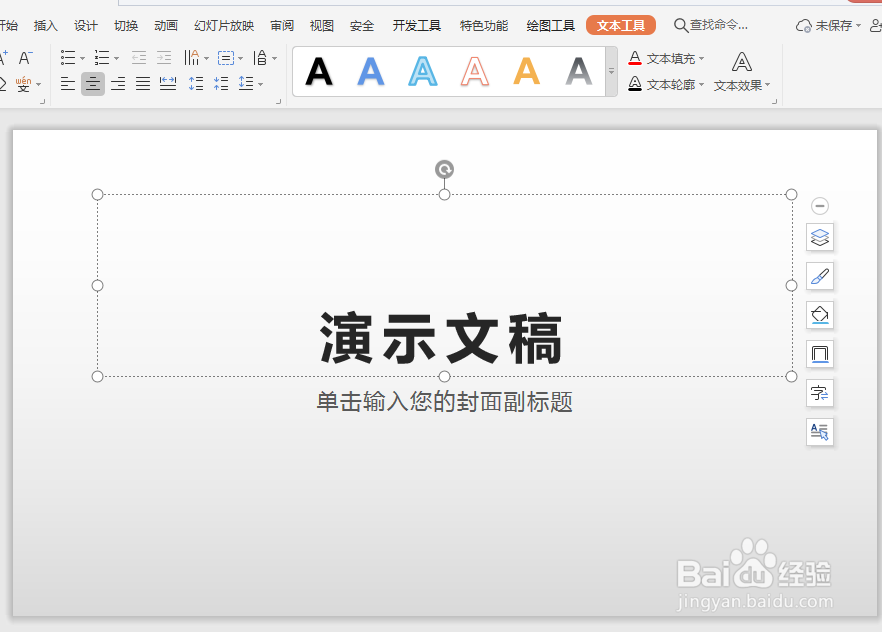Switch to the 动画 tab
The image size is (882, 632).
(166, 26)
